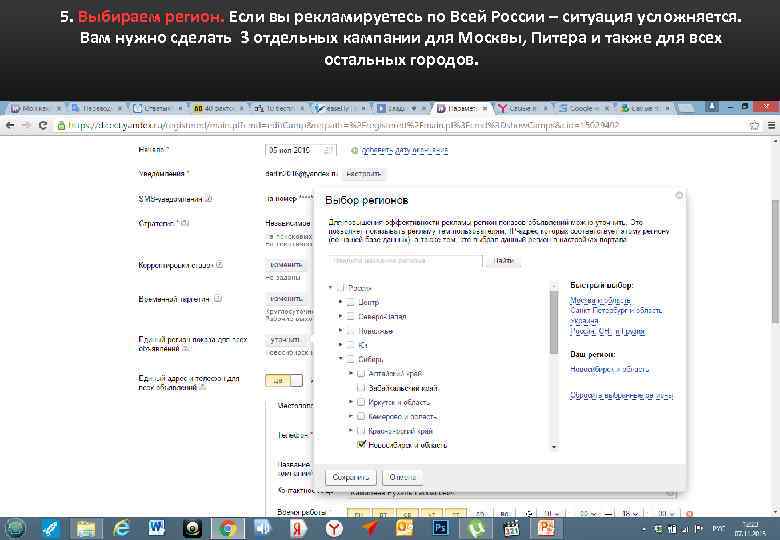780x540 pixels.
Task: Open PowerPoint from the taskbar
Action: (x=546, y=528)
